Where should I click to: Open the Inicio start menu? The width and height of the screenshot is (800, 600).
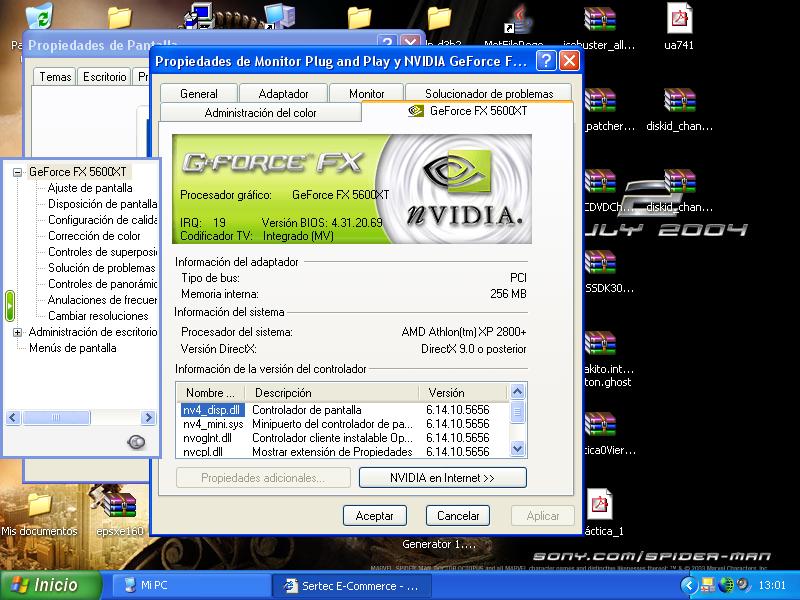(x=50, y=585)
